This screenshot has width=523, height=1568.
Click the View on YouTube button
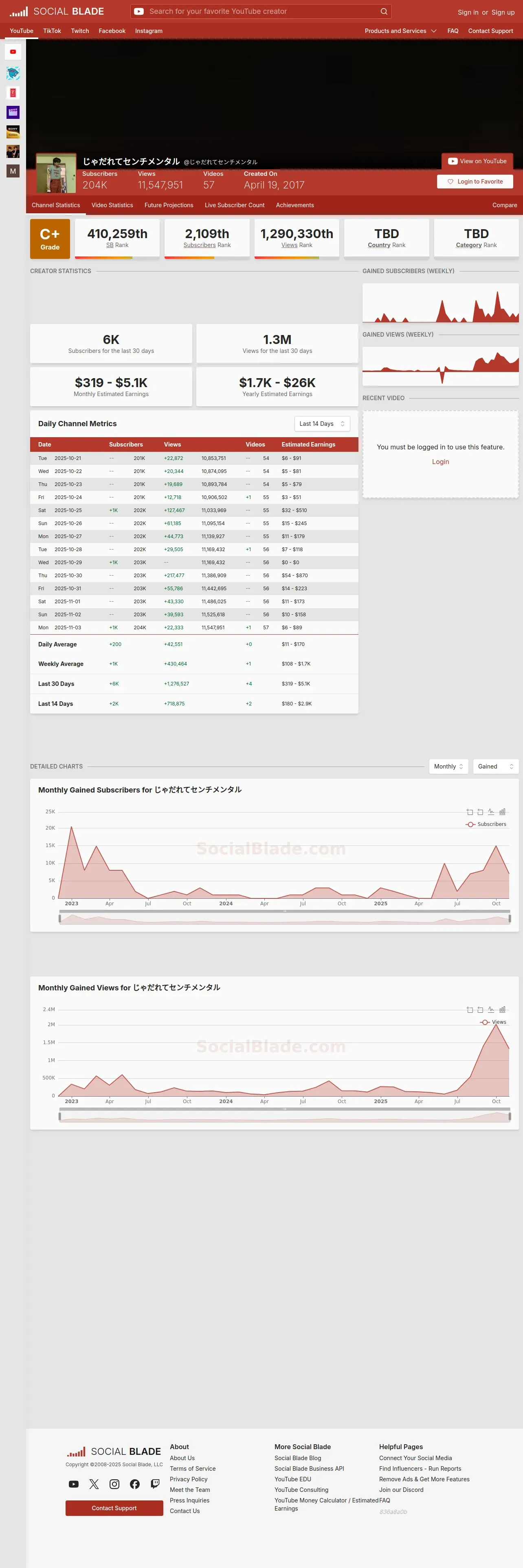click(477, 161)
